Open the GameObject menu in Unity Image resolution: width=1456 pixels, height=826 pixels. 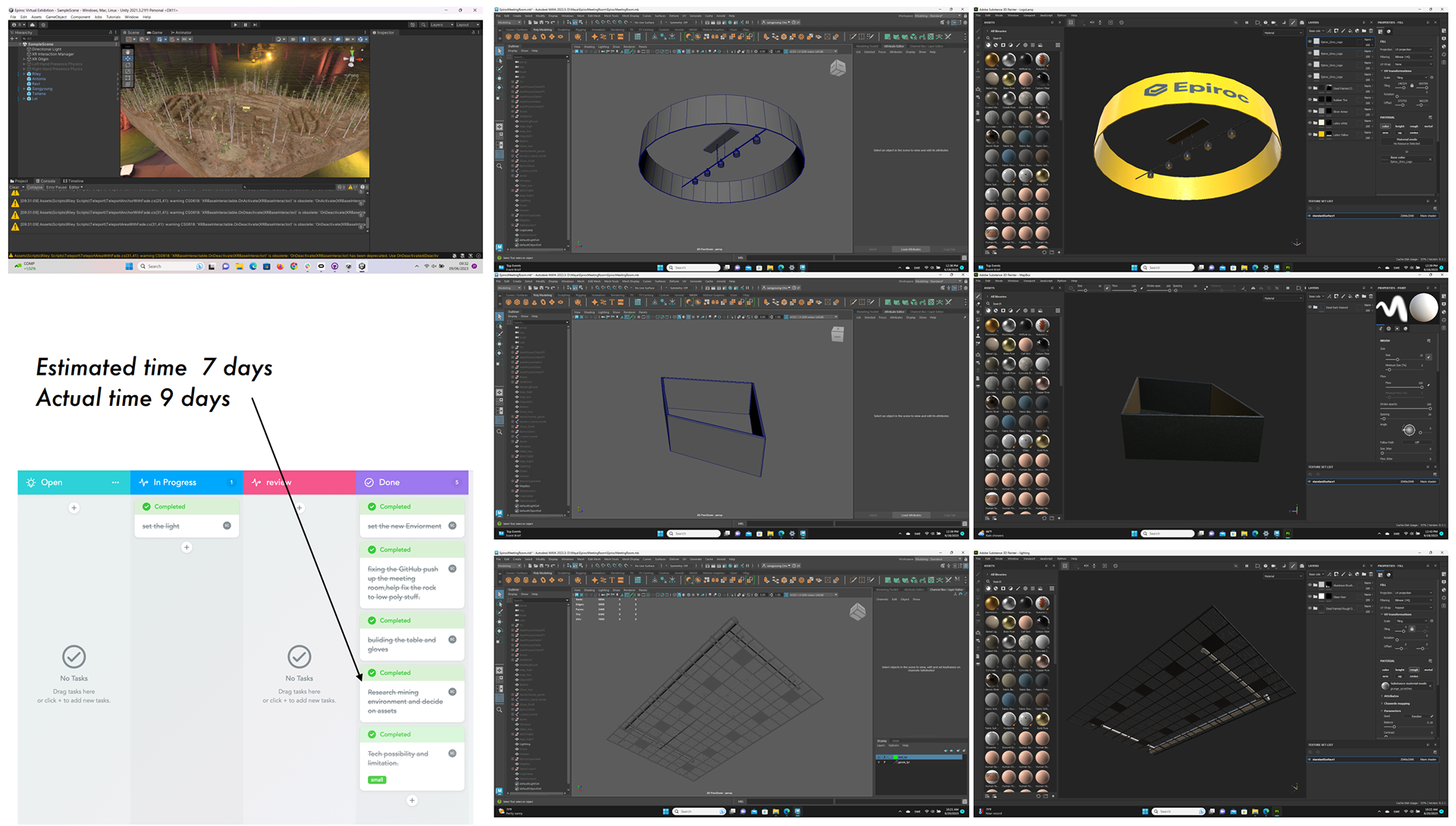56,17
